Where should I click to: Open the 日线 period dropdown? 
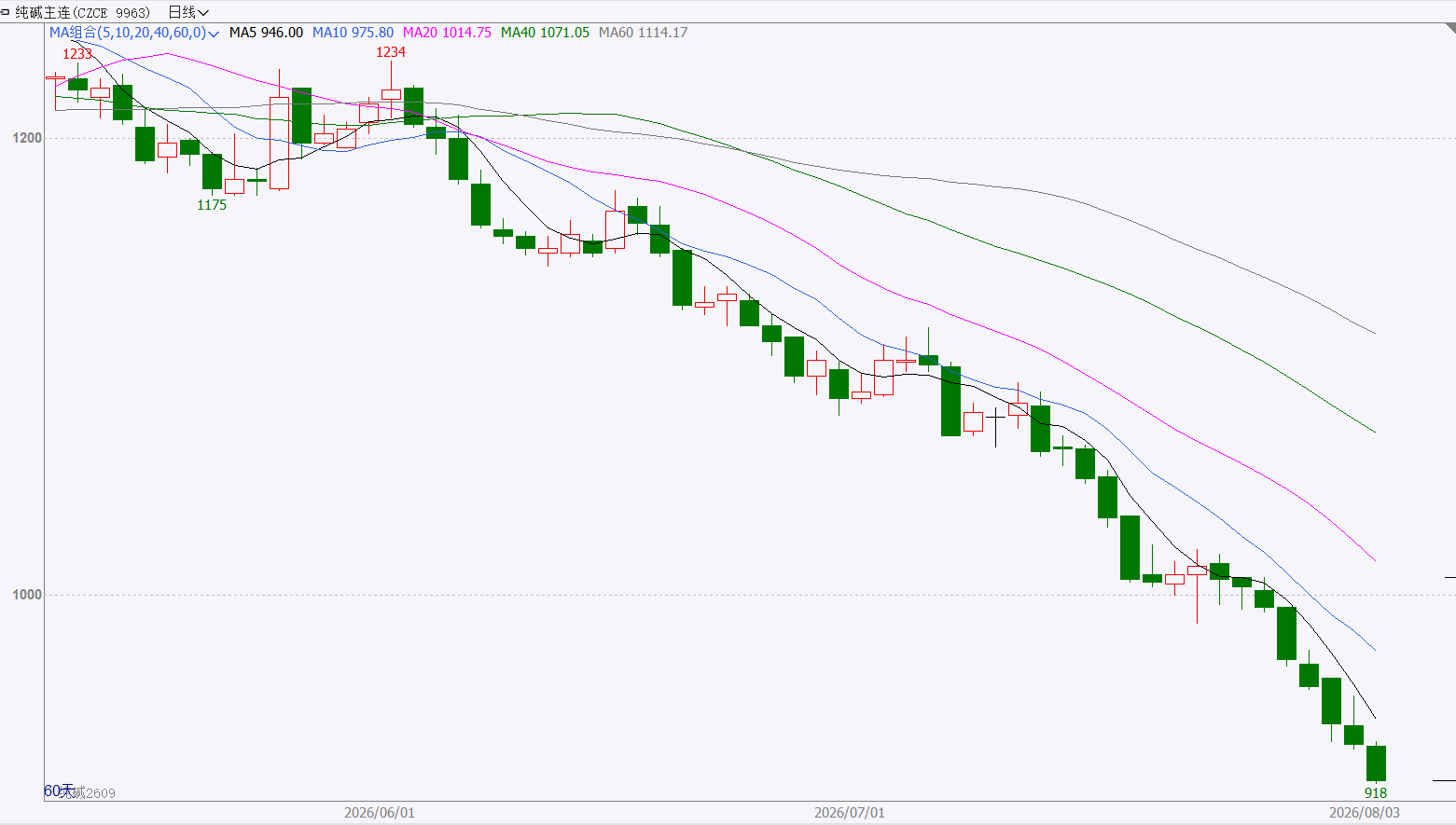click(188, 12)
